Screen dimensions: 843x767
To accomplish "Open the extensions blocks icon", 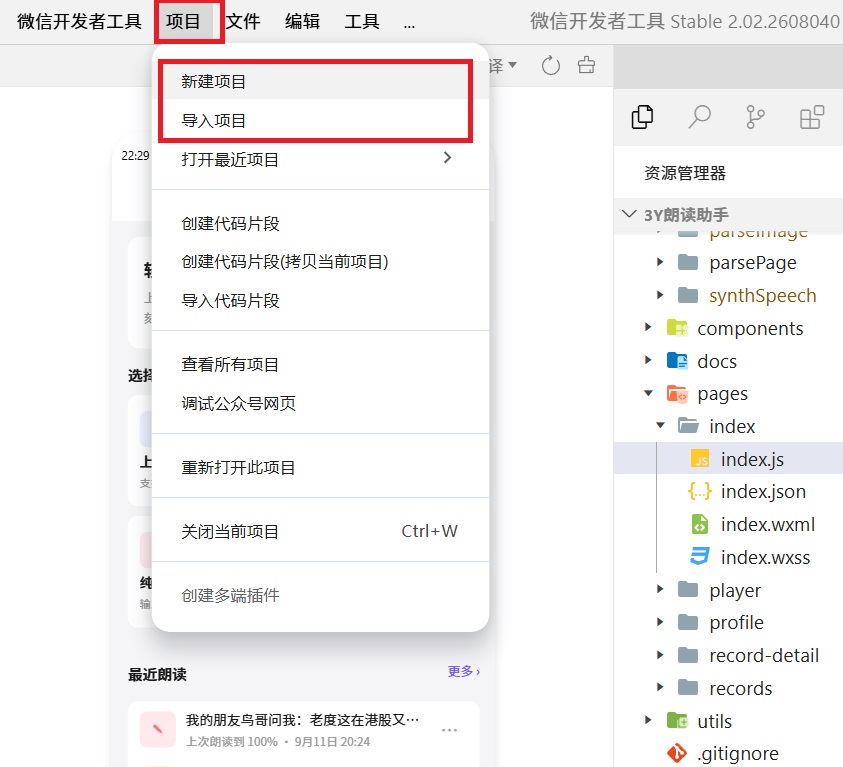I will click(x=812, y=117).
